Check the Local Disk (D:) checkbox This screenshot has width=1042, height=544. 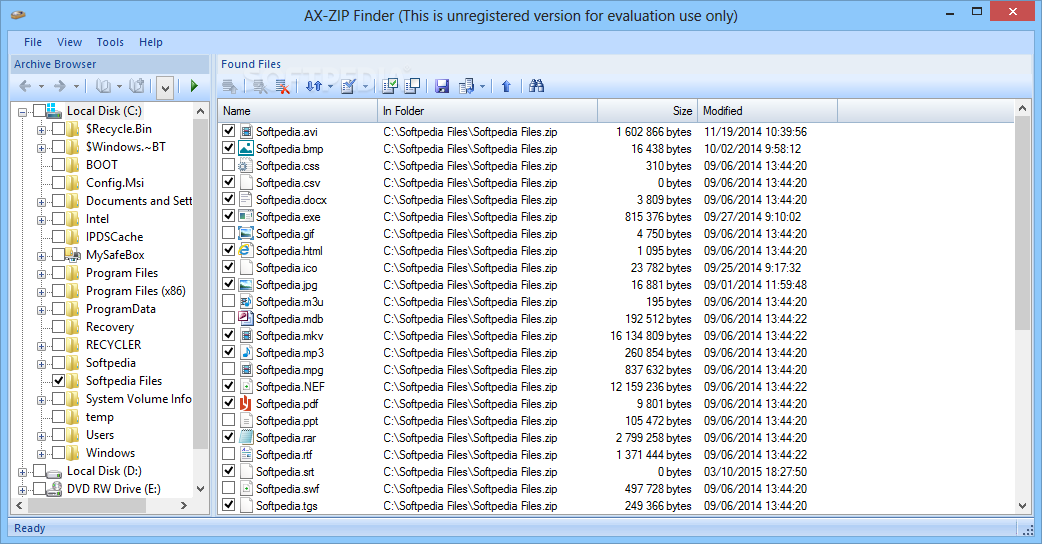39,471
